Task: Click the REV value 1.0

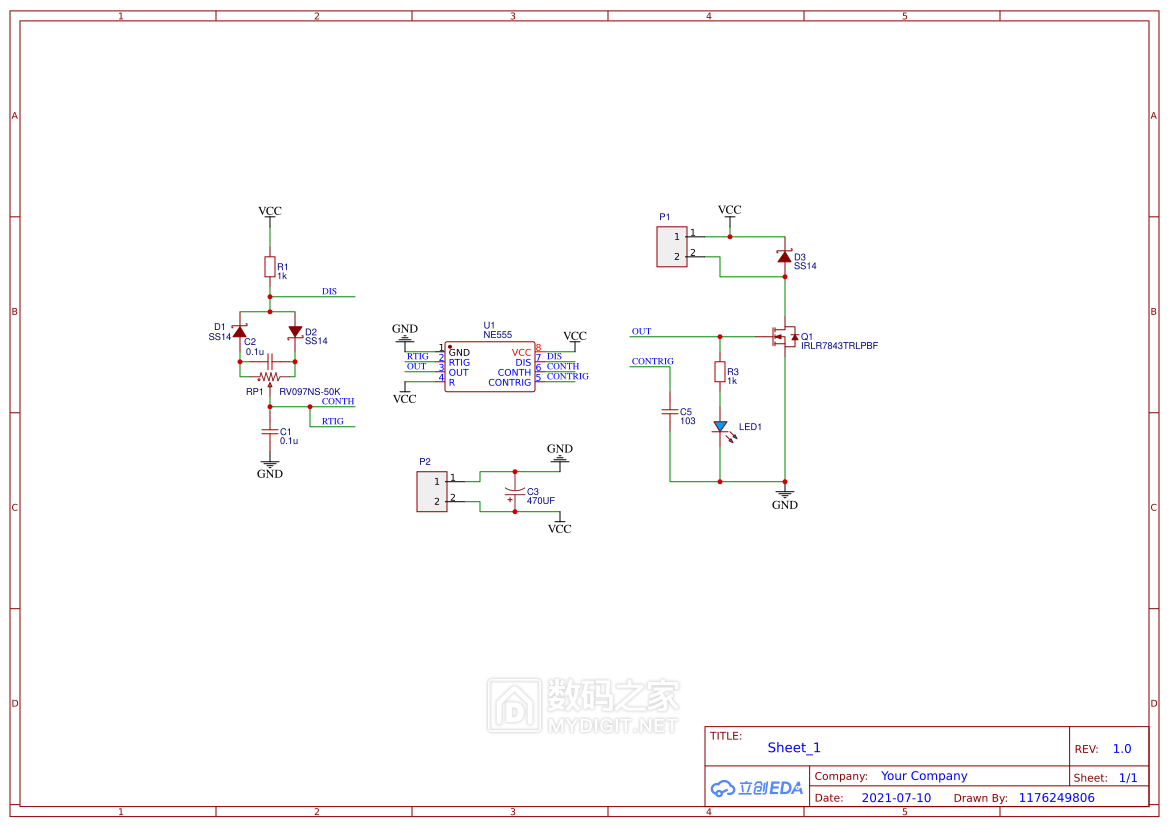Action: coord(1122,749)
